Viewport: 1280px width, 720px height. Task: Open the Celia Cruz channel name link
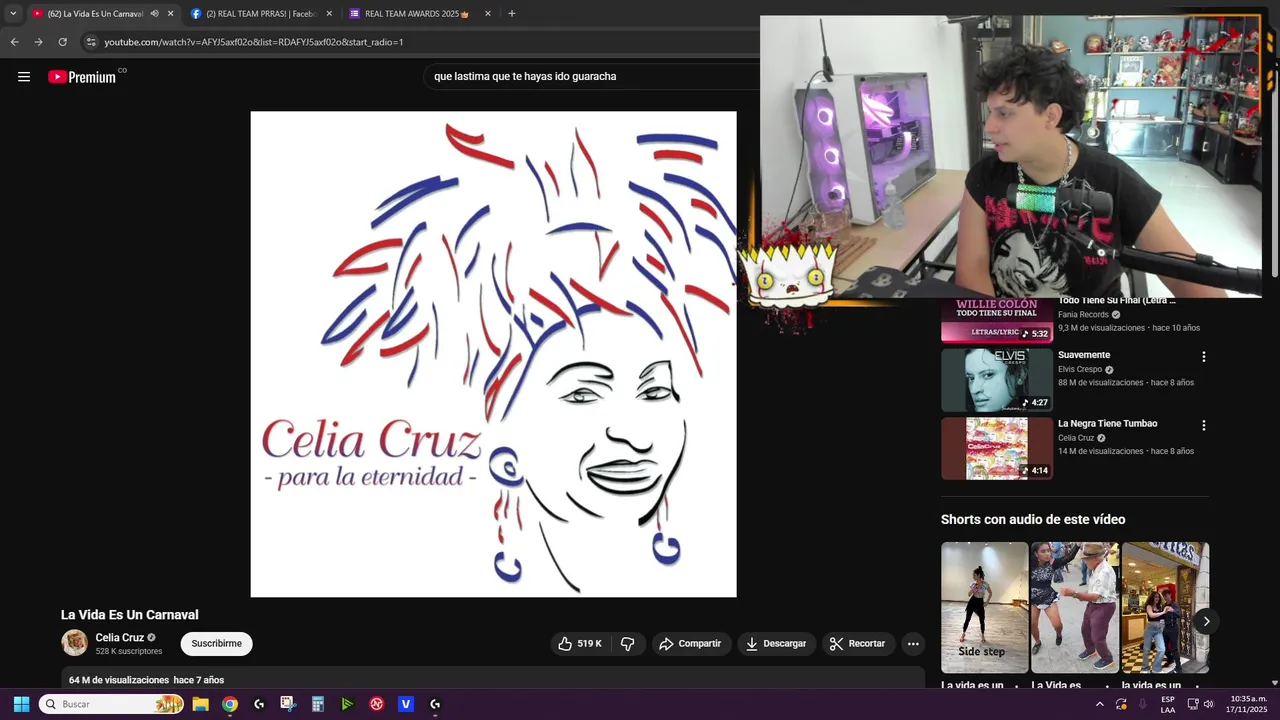pyautogui.click(x=120, y=638)
